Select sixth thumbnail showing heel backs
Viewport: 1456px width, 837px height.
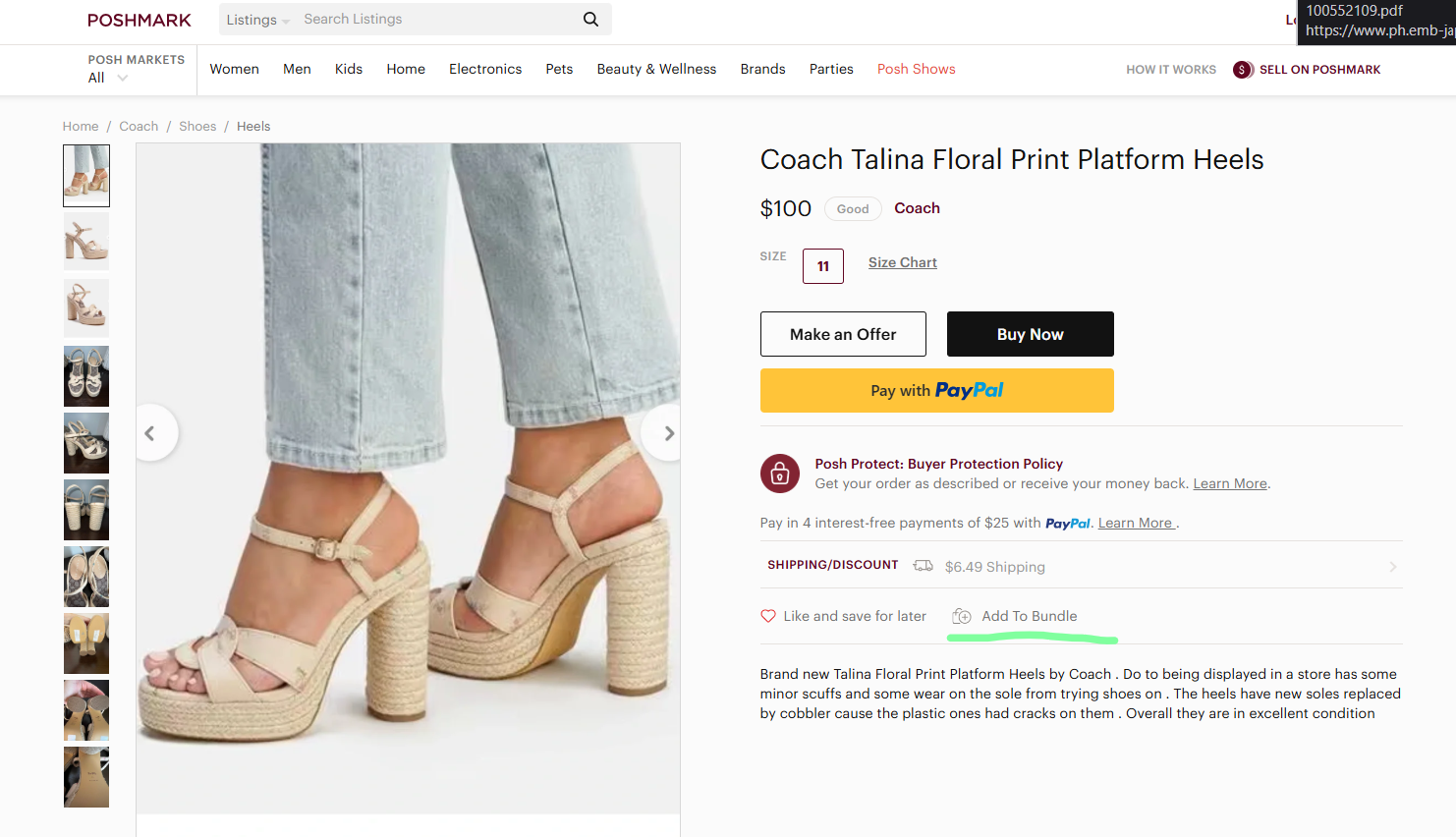(86, 510)
